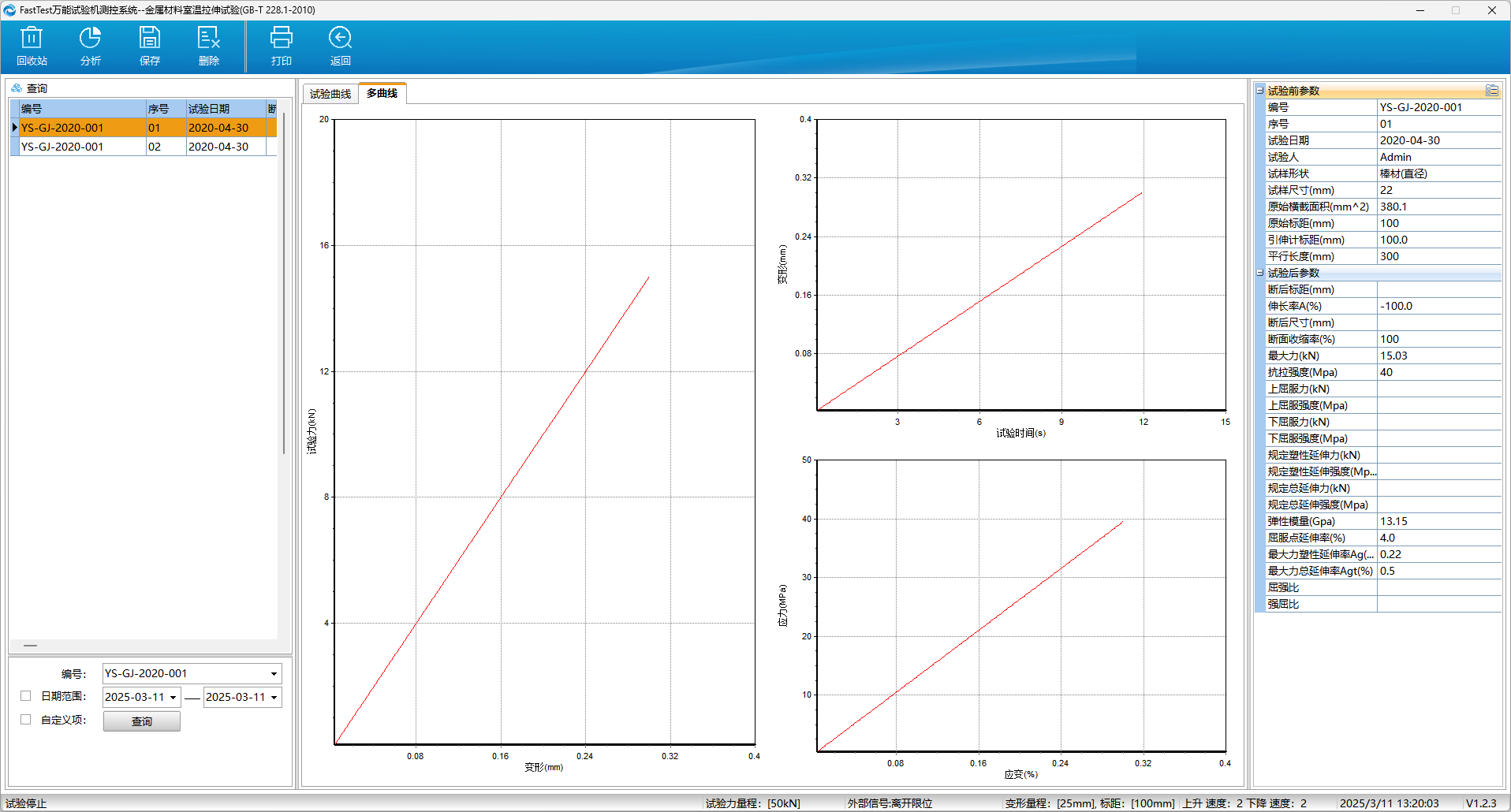
Task: Click the empty 上屈服力(kN) value field
Action: click(x=1439, y=389)
